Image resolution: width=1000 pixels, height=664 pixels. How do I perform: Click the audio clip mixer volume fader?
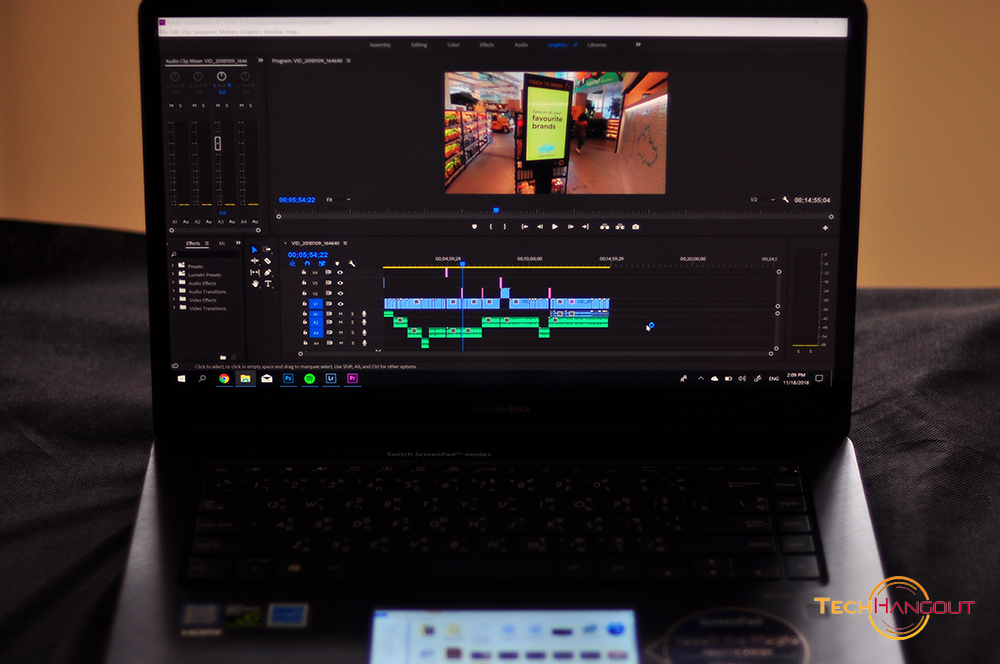(x=217, y=144)
